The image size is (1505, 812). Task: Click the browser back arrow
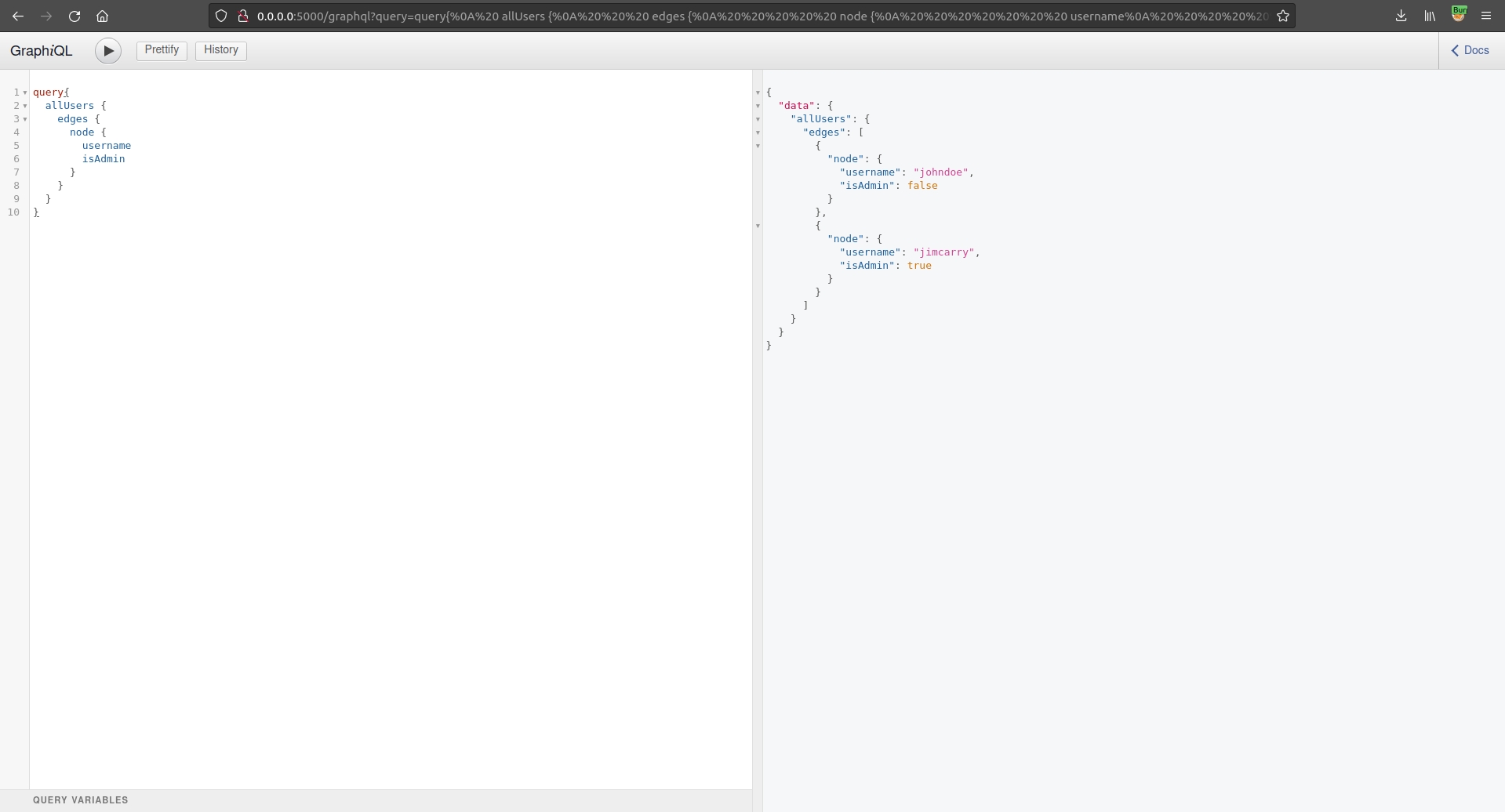18,16
